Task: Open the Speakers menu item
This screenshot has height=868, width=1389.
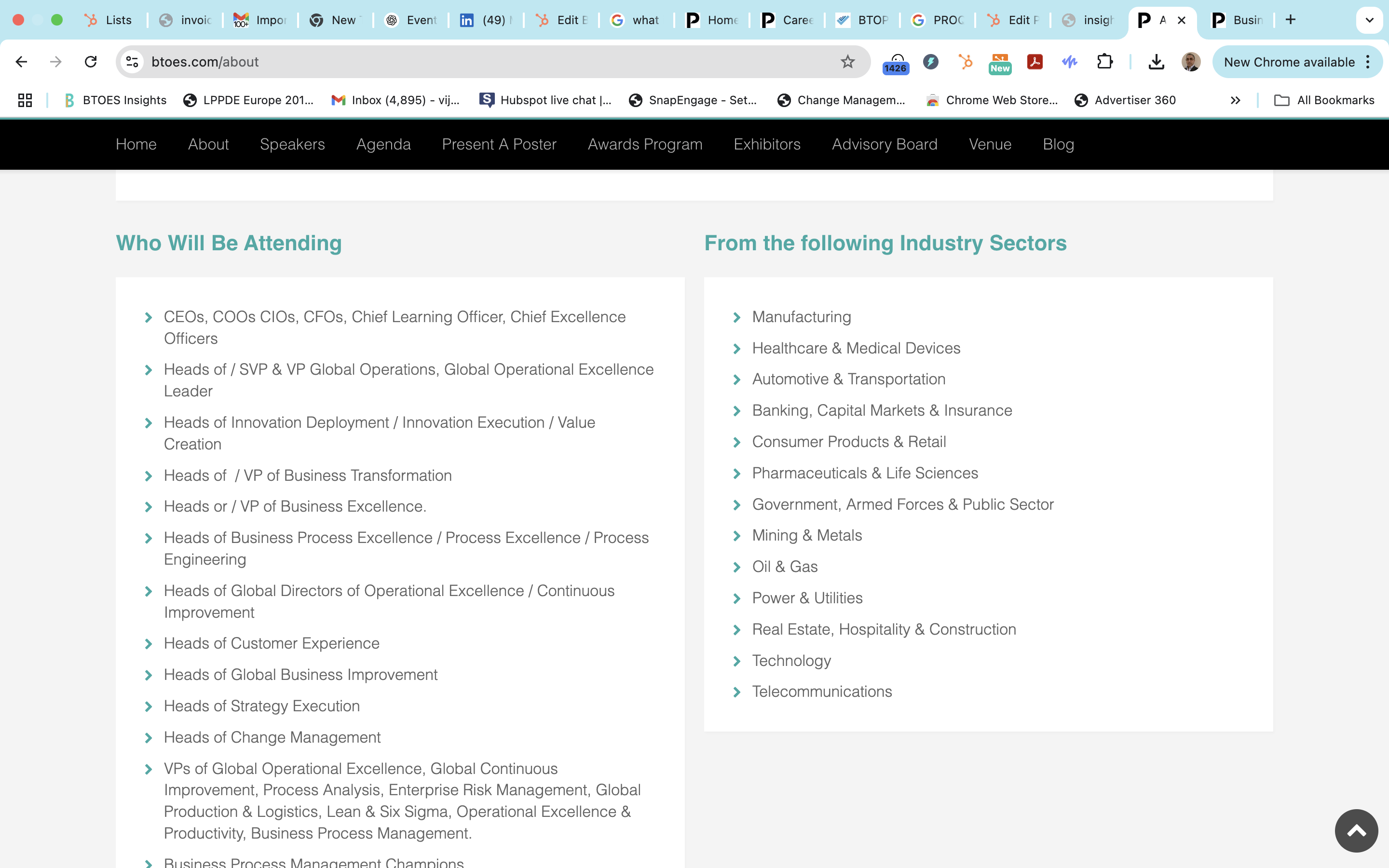Action: (x=292, y=144)
